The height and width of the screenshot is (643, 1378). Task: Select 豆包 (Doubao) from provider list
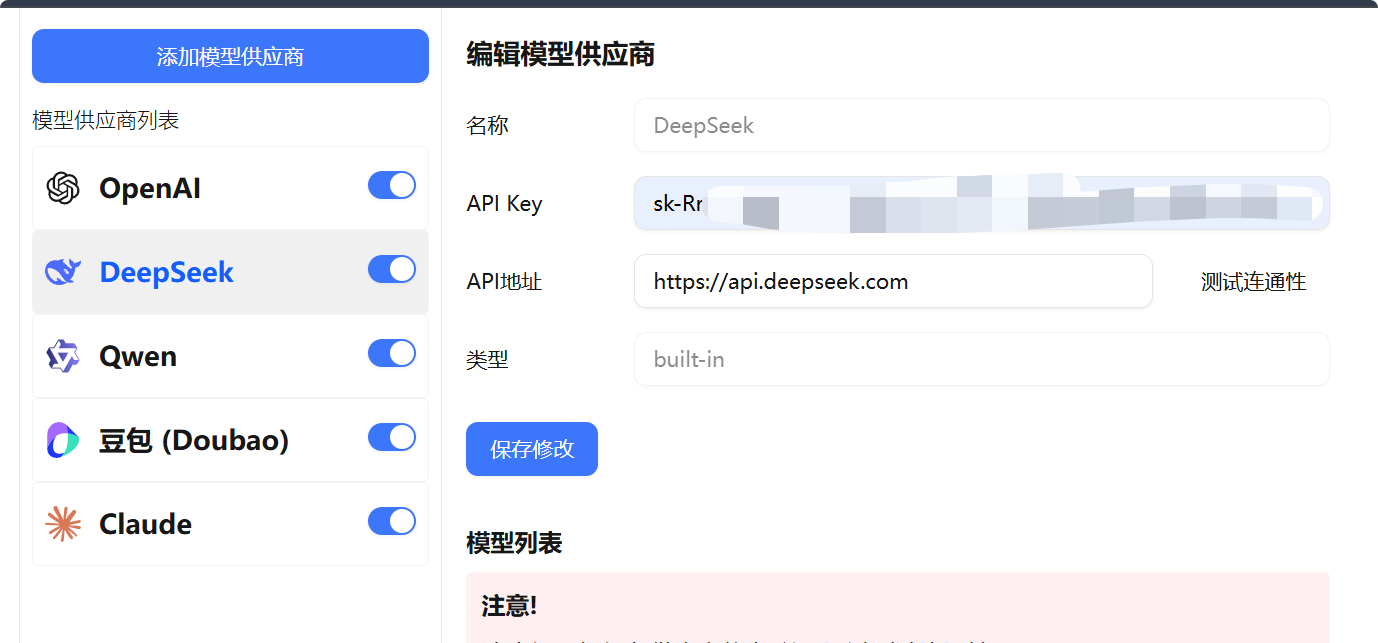[x=194, y=440]
